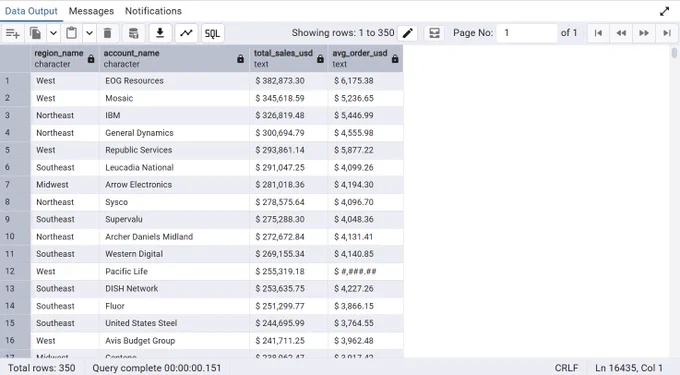This screenshot has height=375, width=680.
Task: Click the Copy icon in toolbar
Action: click(35, 33)
